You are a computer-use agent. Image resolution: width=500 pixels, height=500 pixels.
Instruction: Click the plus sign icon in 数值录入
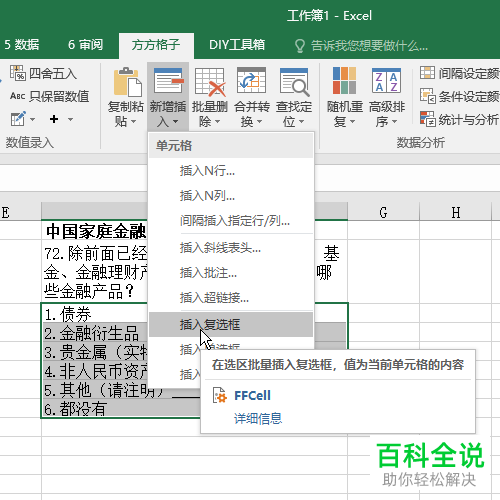tap(54, 119)
